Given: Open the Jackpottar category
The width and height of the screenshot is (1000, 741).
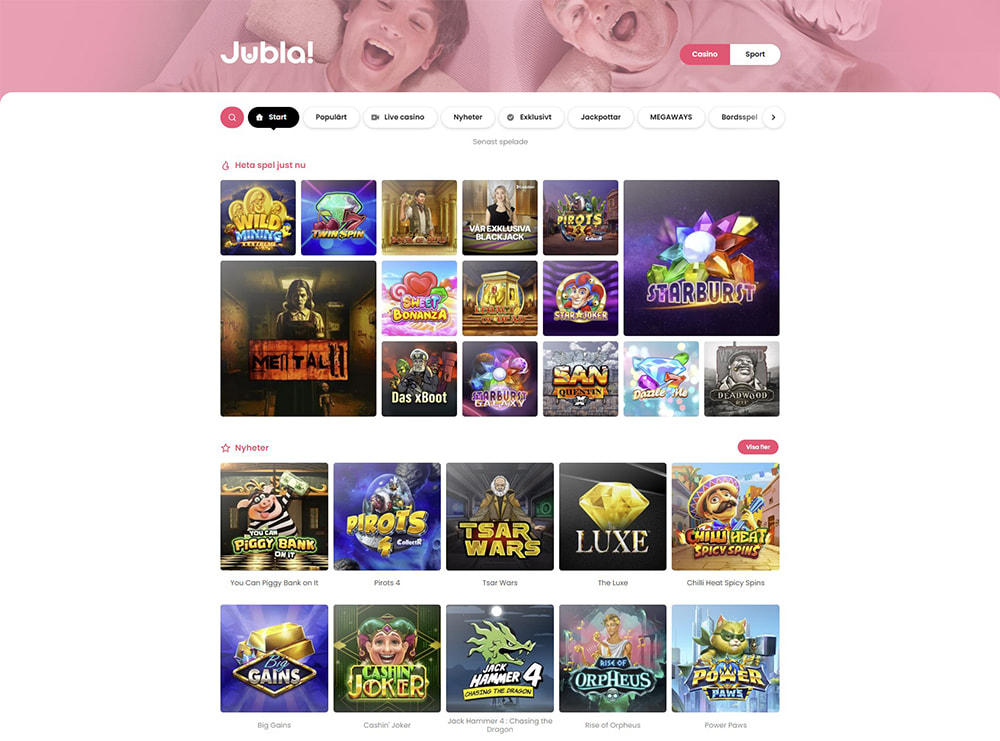Looking at the screenshot, I should click(x=601, y=117).
